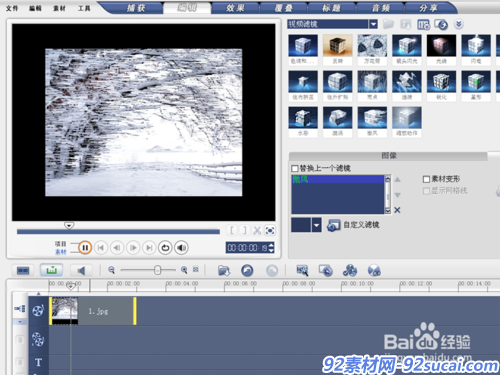
Task: Select the 涟漪 ripple filter
Action: coord(407,86)
